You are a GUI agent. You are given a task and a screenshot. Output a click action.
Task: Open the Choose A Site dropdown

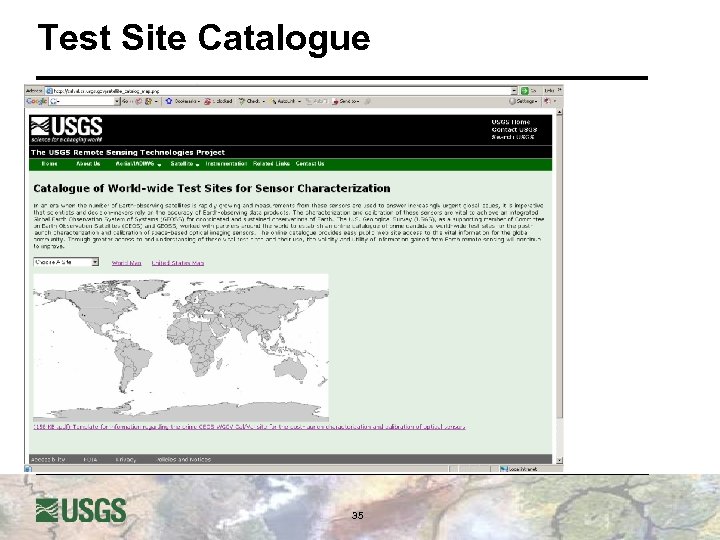click(x=66, y=262)
